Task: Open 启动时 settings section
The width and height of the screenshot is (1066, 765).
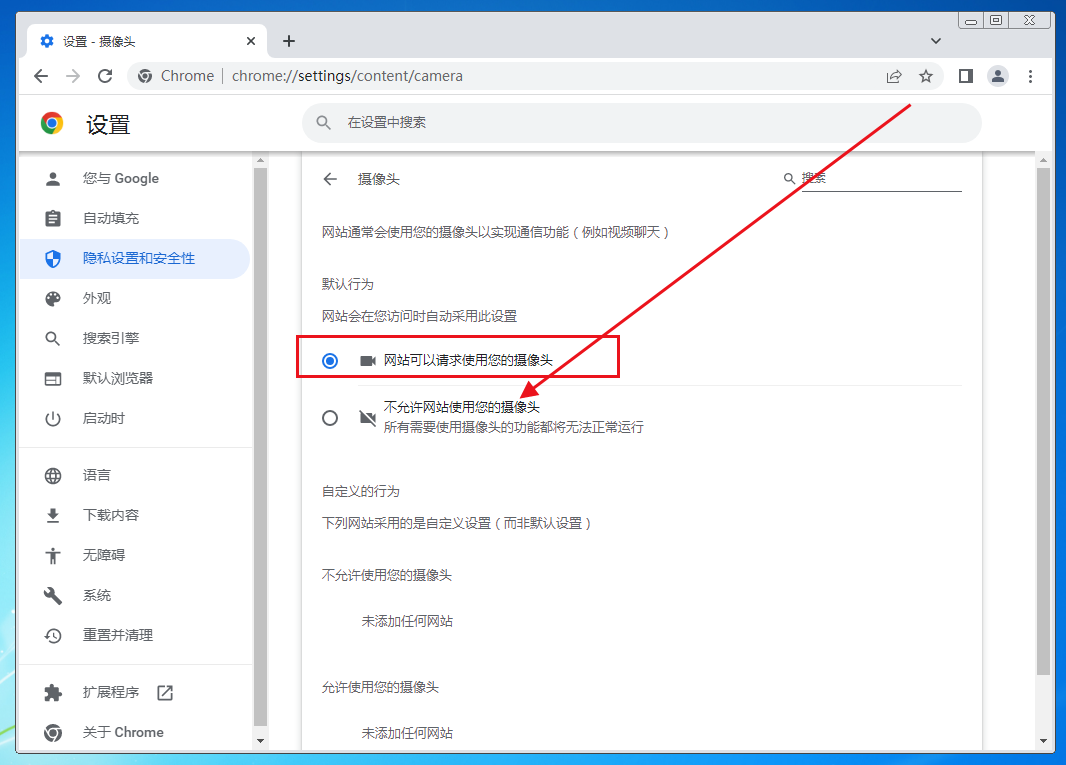Action: (x=135, y=419)
